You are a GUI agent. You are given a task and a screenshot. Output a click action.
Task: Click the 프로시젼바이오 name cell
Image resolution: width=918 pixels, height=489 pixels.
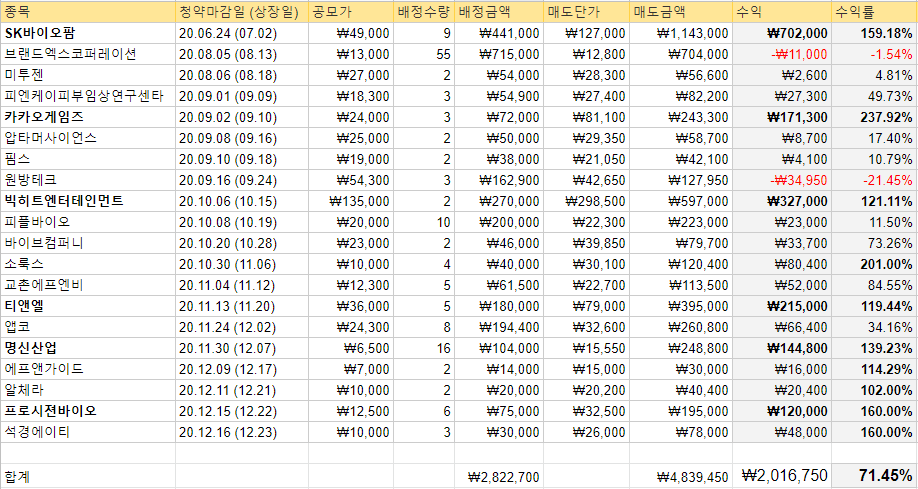tap(88, 411)
